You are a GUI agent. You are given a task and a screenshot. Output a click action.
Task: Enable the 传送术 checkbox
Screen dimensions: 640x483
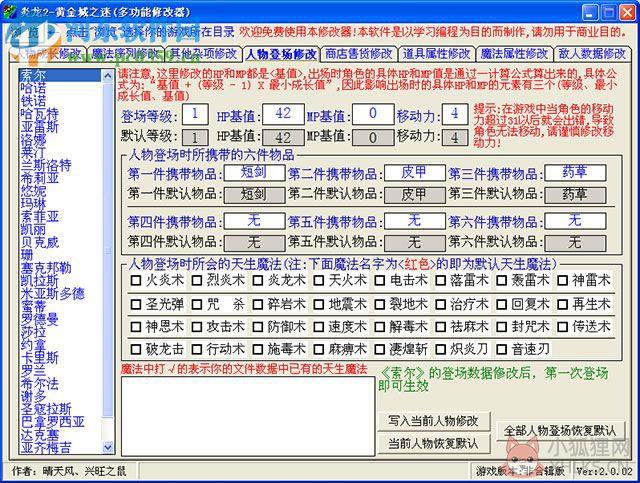click(x=562, y=327)
